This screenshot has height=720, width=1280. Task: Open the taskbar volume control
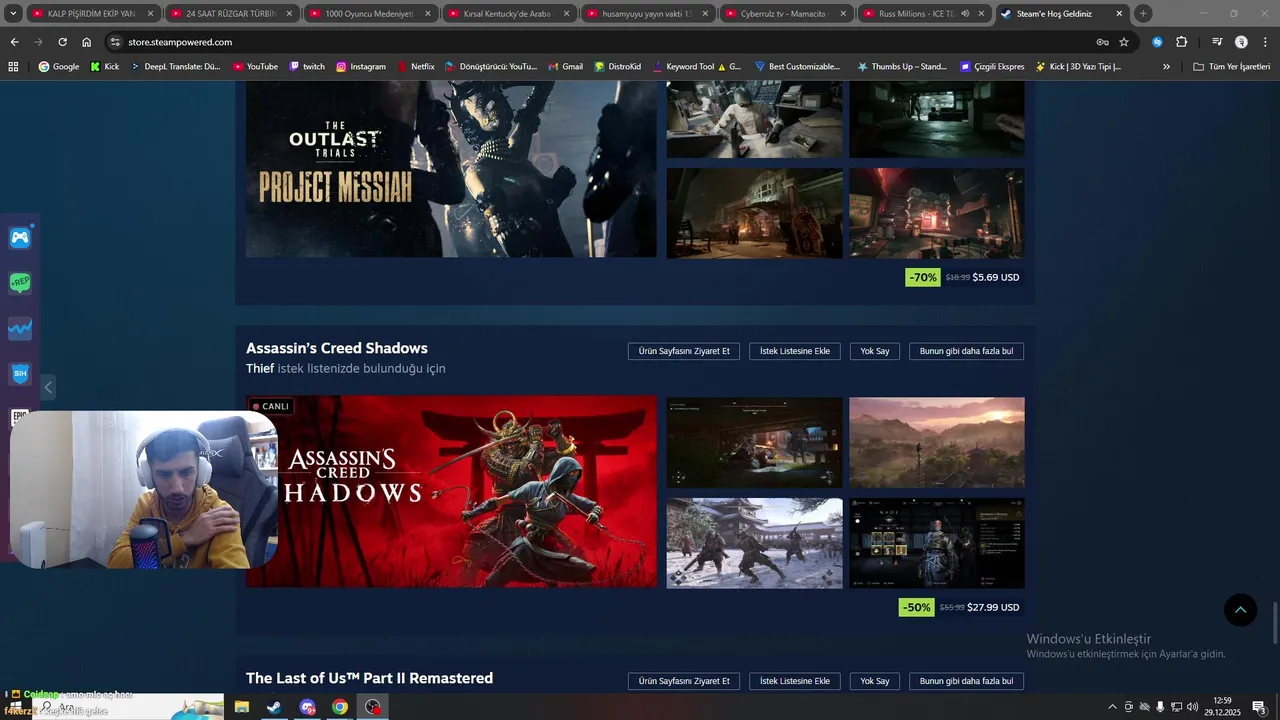(1192, 707)
